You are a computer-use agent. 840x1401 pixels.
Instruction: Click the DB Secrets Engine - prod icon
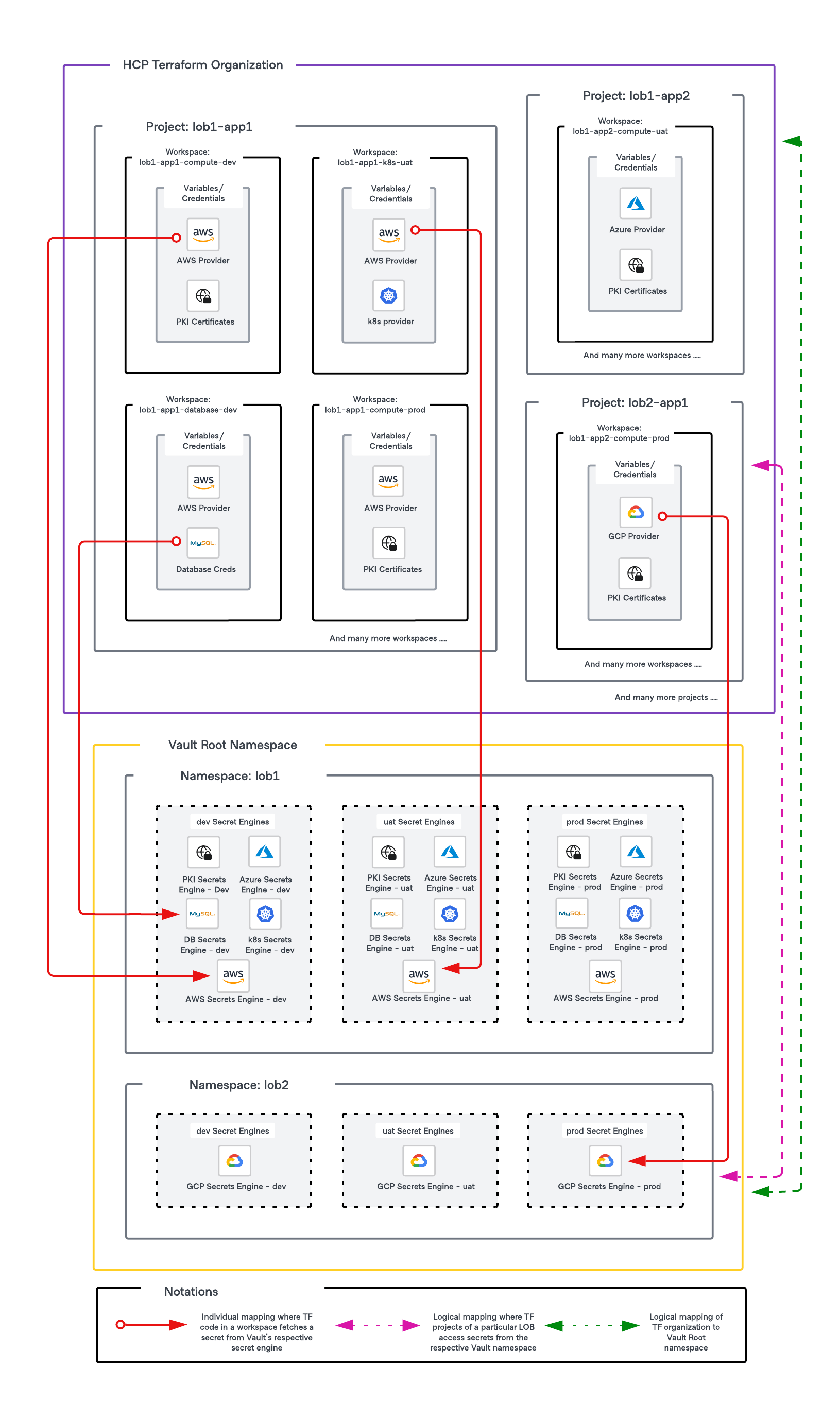tap(572, 913)
